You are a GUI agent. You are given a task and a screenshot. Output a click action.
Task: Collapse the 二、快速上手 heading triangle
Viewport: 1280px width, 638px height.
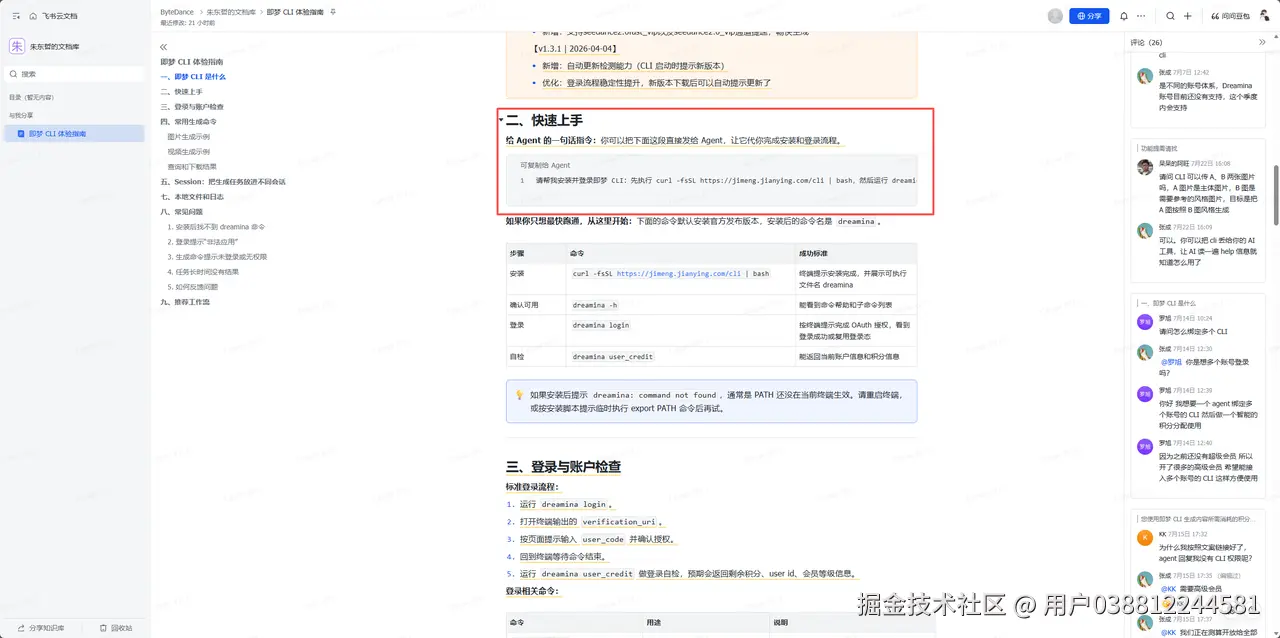coord(501,120)
